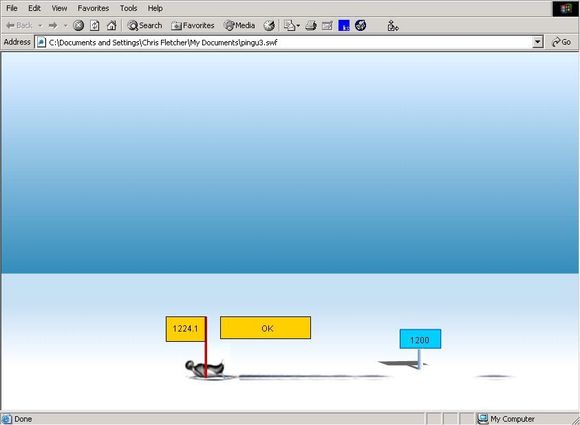This screenshot has width=580, height=425.
Task: Click the status bar page icon
Action: (7, 419)
